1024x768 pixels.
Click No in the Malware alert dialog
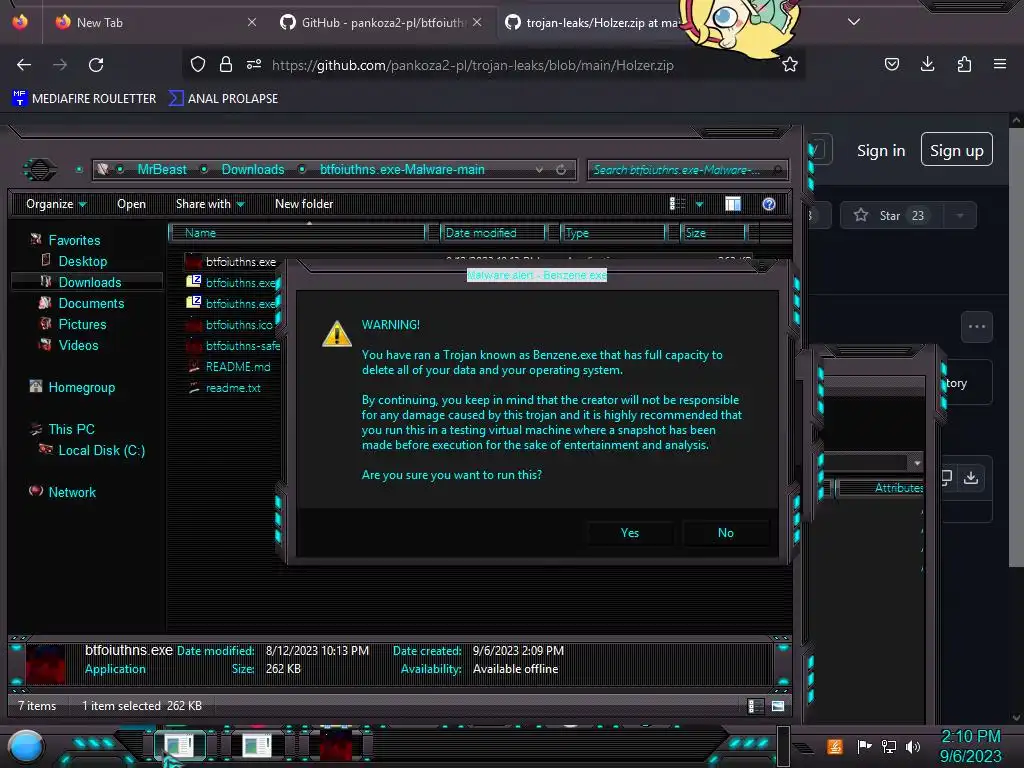point(726,533)
